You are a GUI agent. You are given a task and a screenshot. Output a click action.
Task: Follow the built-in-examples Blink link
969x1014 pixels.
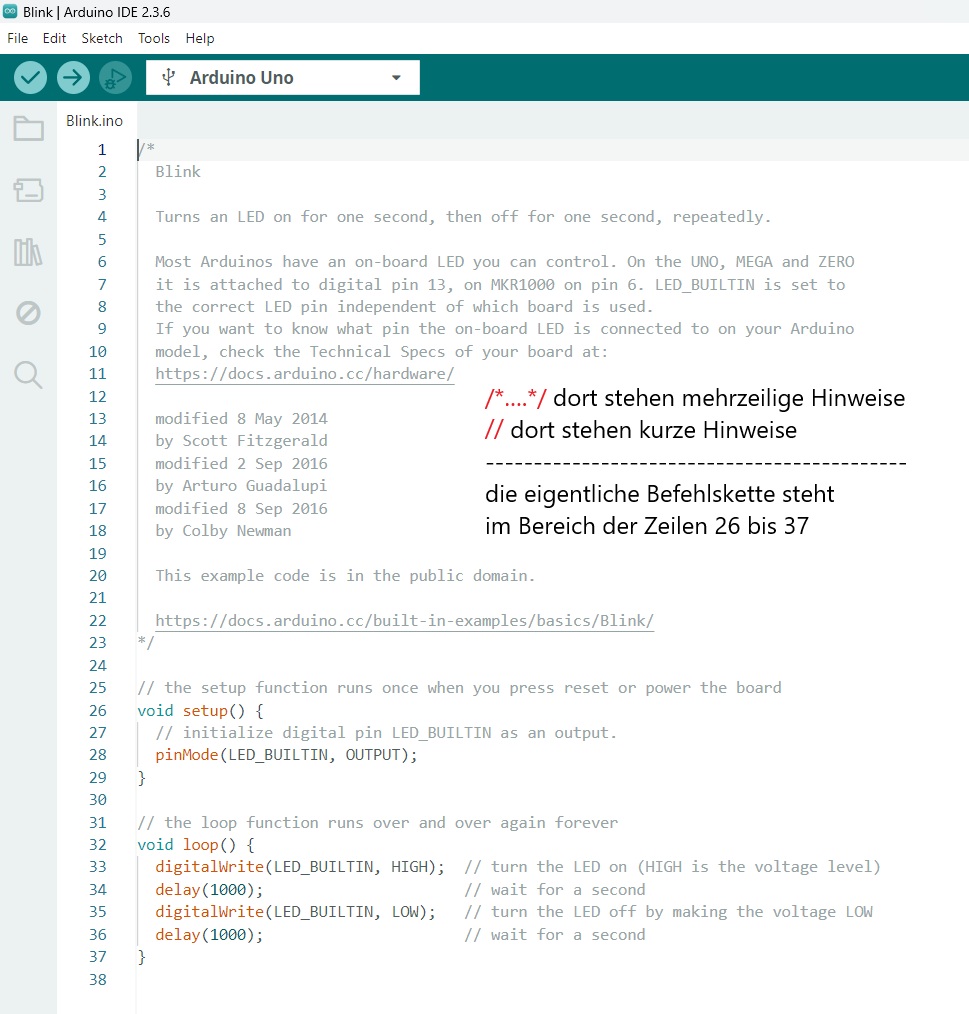click(x=404, y=621)
